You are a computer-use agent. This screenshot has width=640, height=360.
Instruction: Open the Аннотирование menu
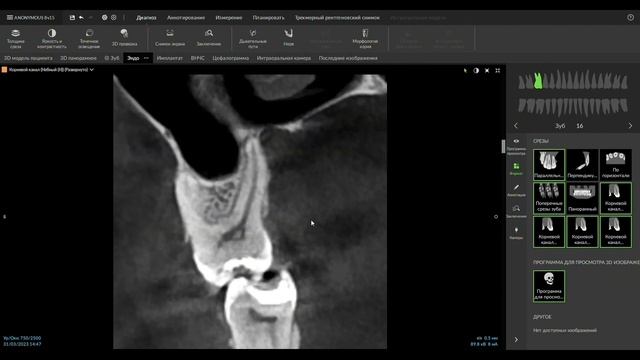coord(186,18)
